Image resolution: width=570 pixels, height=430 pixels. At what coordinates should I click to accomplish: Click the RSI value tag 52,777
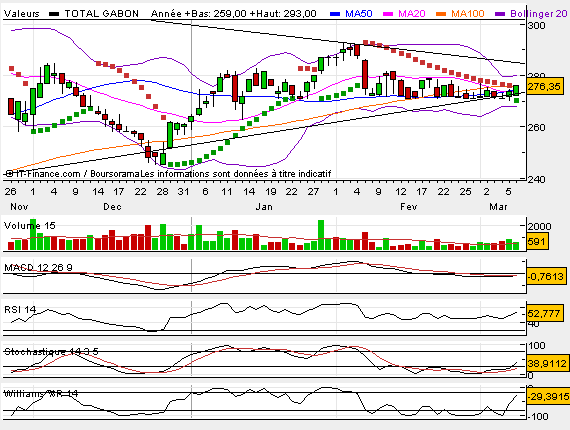coord(545,313)
